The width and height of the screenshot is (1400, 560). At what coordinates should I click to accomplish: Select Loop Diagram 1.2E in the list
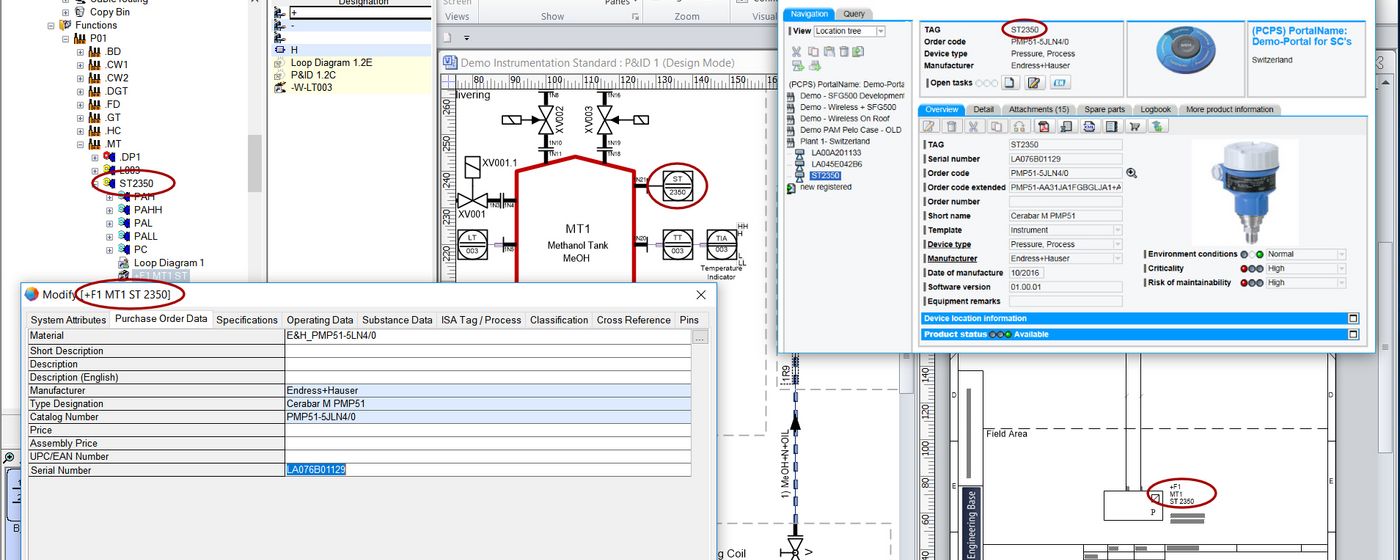331,62
